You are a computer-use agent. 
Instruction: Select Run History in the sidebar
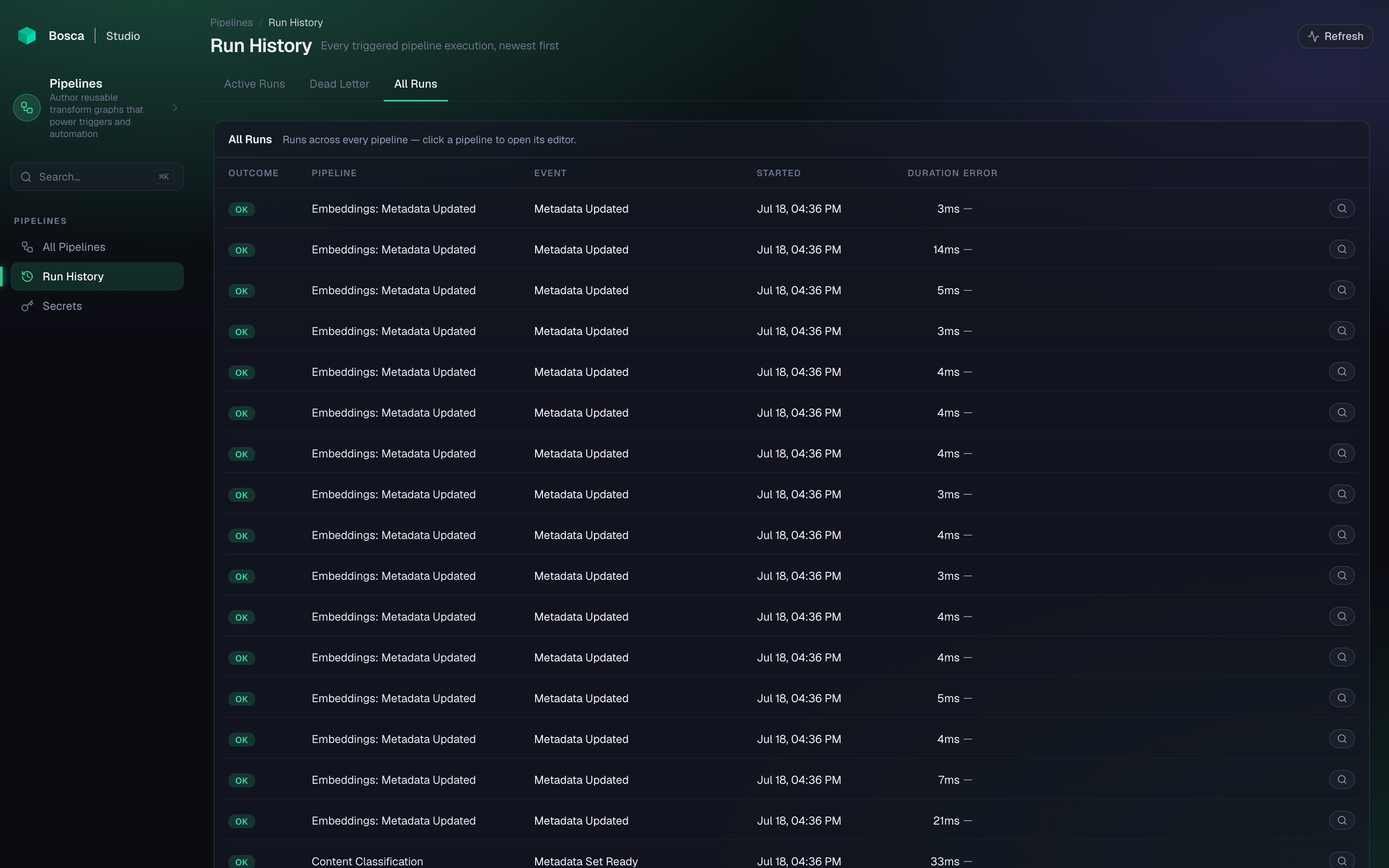coord(97,277)
